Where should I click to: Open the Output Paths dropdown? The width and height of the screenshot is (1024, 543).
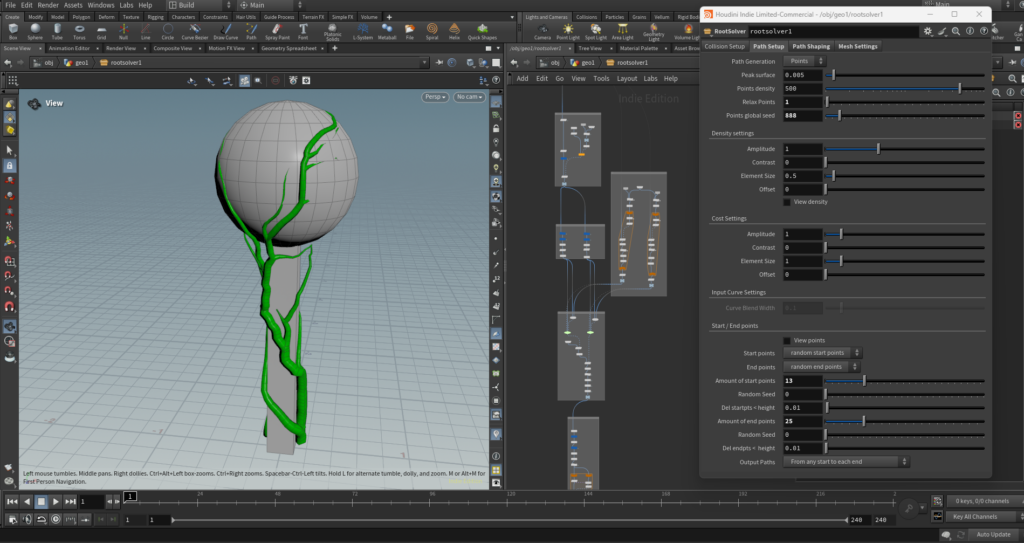point(847,462)
